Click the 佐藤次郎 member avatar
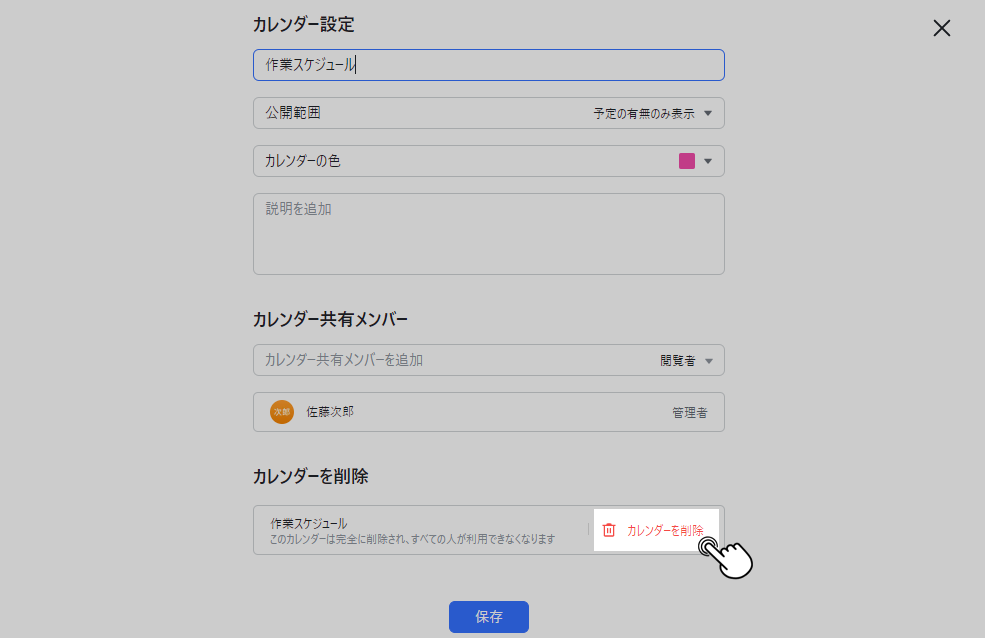This screenshot has height=638, width=985. pos(282,412)
